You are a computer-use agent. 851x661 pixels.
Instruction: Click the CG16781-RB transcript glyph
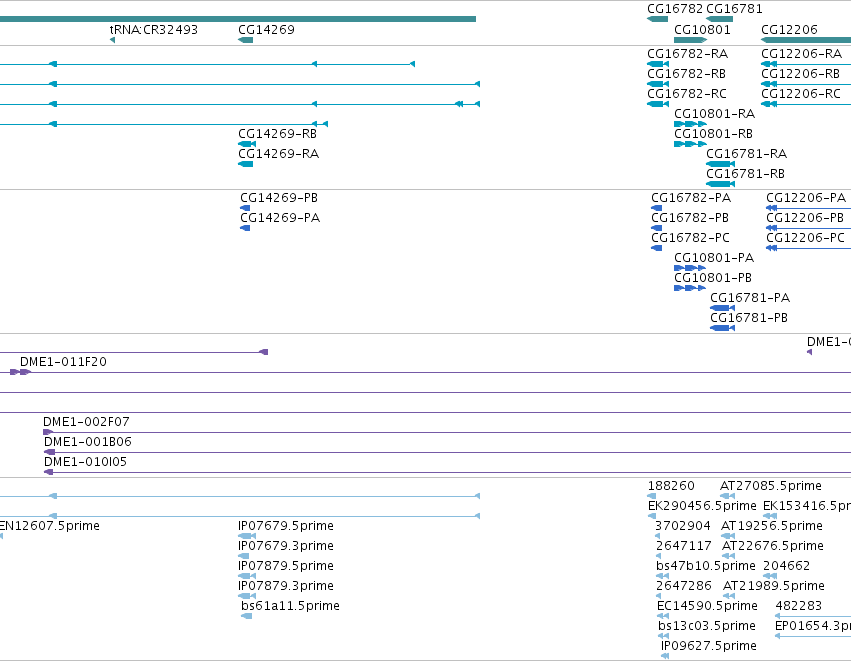[721, 184]
